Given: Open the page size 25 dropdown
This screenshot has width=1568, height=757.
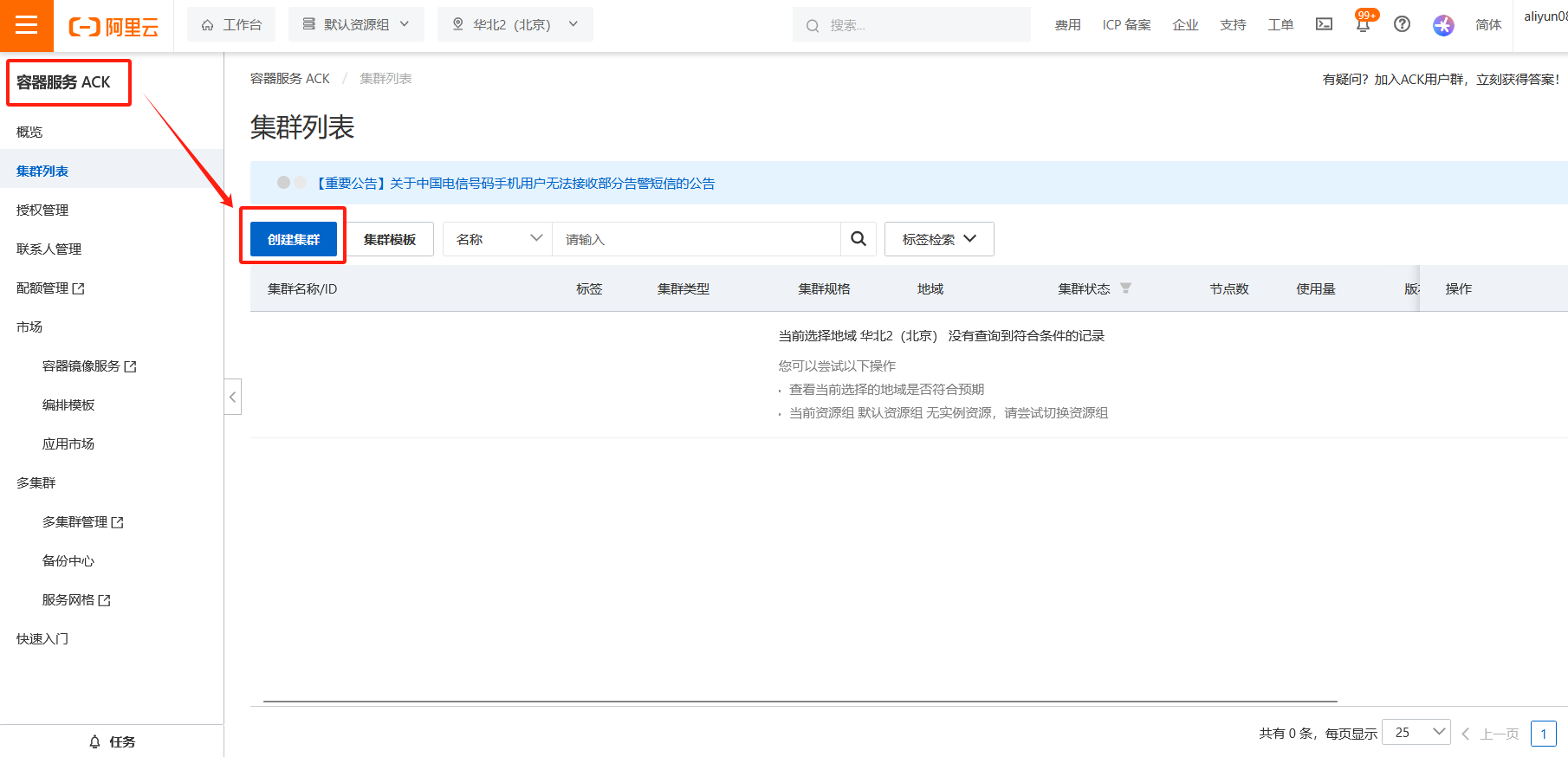Looking at the screenshot, I should [x=1416, y=733].
